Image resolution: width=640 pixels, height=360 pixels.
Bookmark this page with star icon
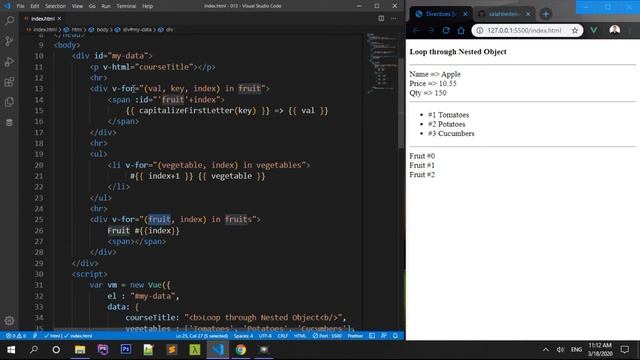pos(575,30)
